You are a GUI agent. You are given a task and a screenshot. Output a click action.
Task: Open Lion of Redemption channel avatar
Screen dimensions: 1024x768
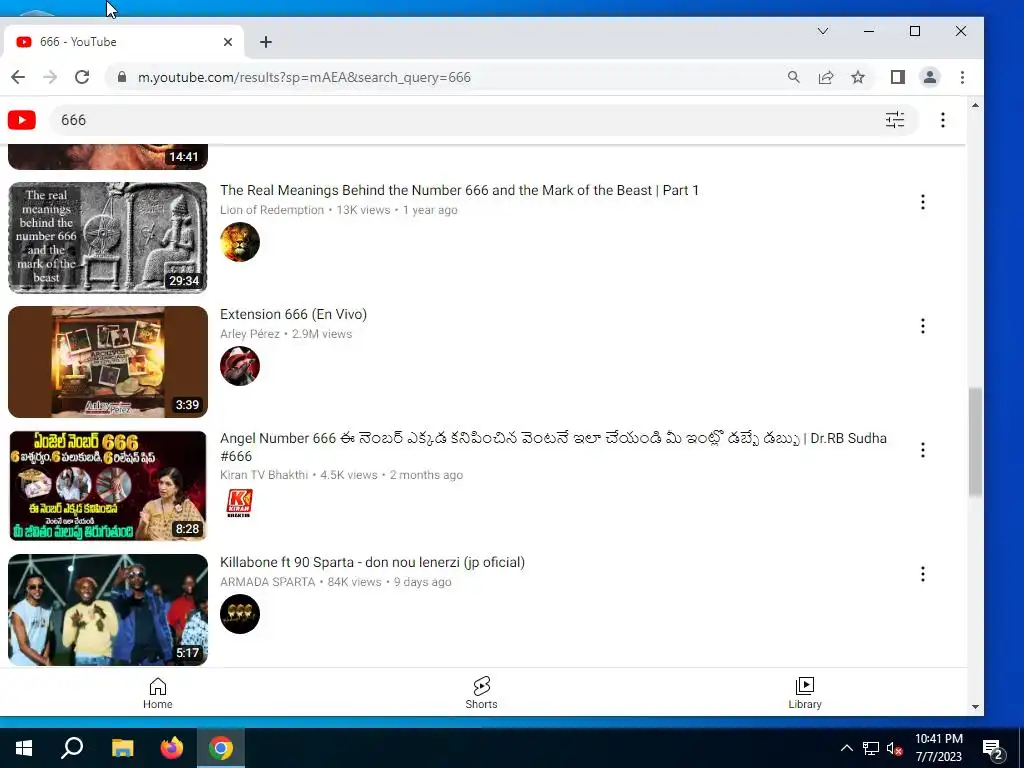tap(240, 242)
